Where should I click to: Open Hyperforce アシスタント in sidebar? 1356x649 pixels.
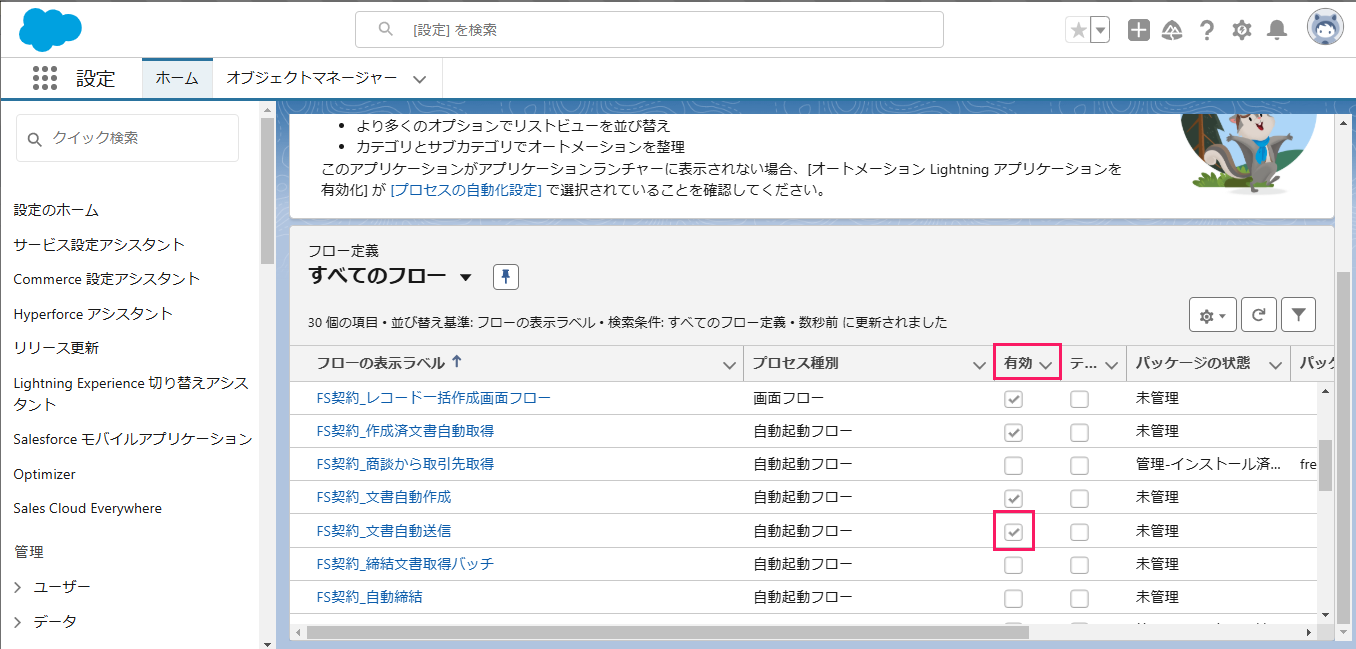[x=93, y=313]
